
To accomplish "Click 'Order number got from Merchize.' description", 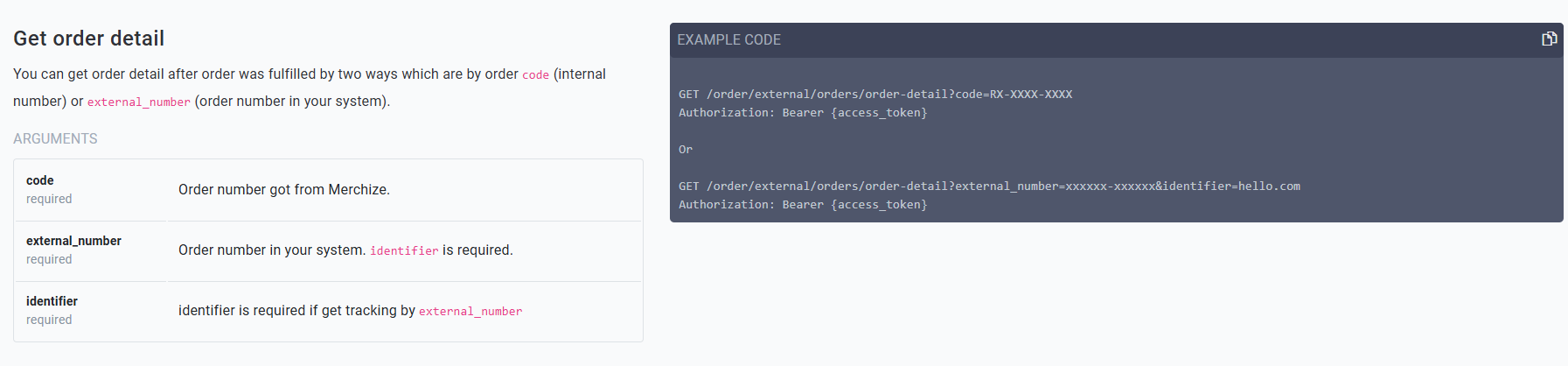I will 284,190.
